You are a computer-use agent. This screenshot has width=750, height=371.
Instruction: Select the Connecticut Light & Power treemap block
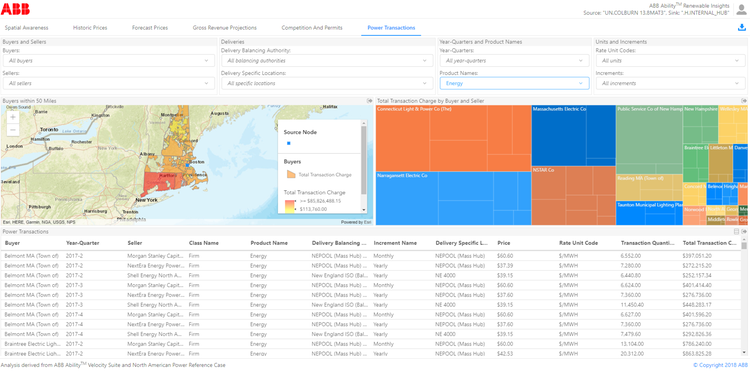pyautogui.click(x=403, y=139)
